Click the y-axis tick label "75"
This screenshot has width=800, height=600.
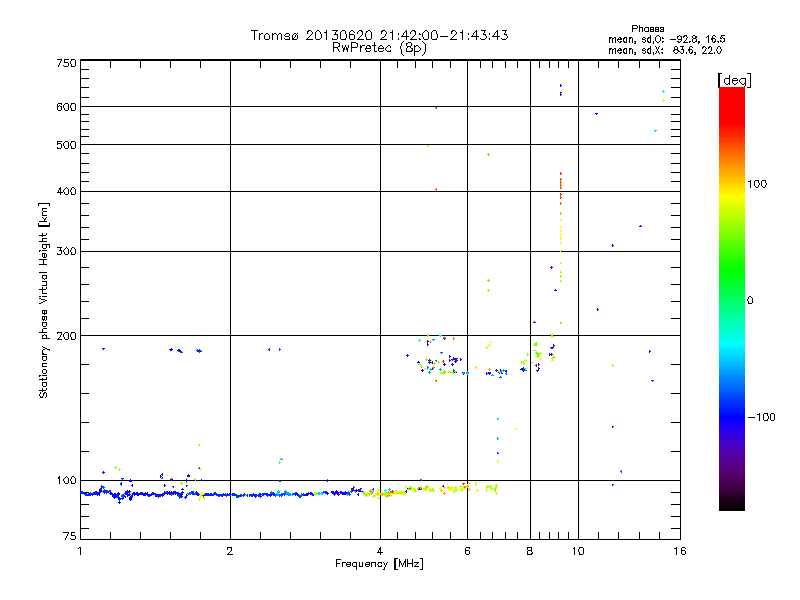point(70,536)
